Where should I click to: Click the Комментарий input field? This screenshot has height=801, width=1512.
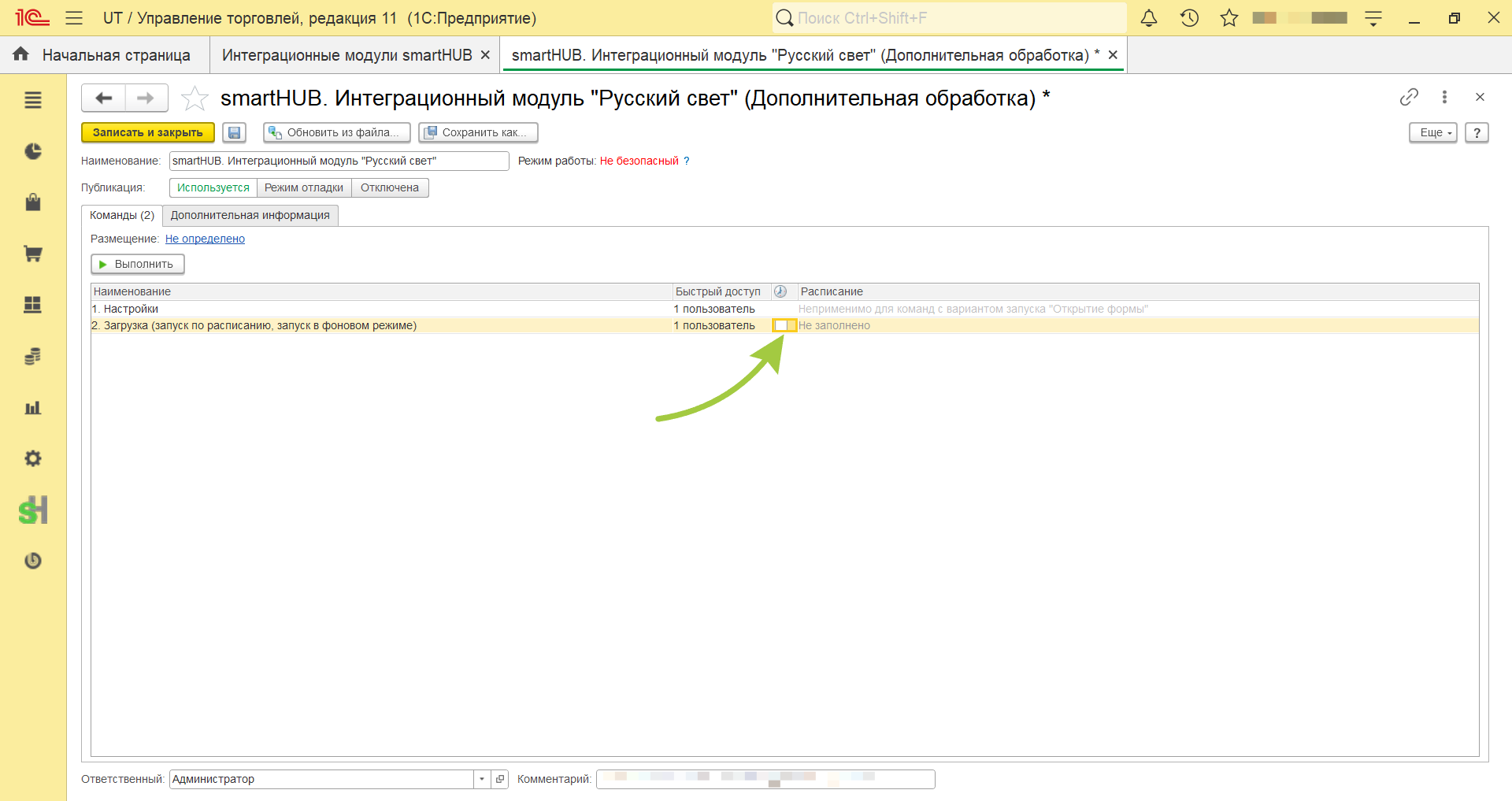point(765,779)
